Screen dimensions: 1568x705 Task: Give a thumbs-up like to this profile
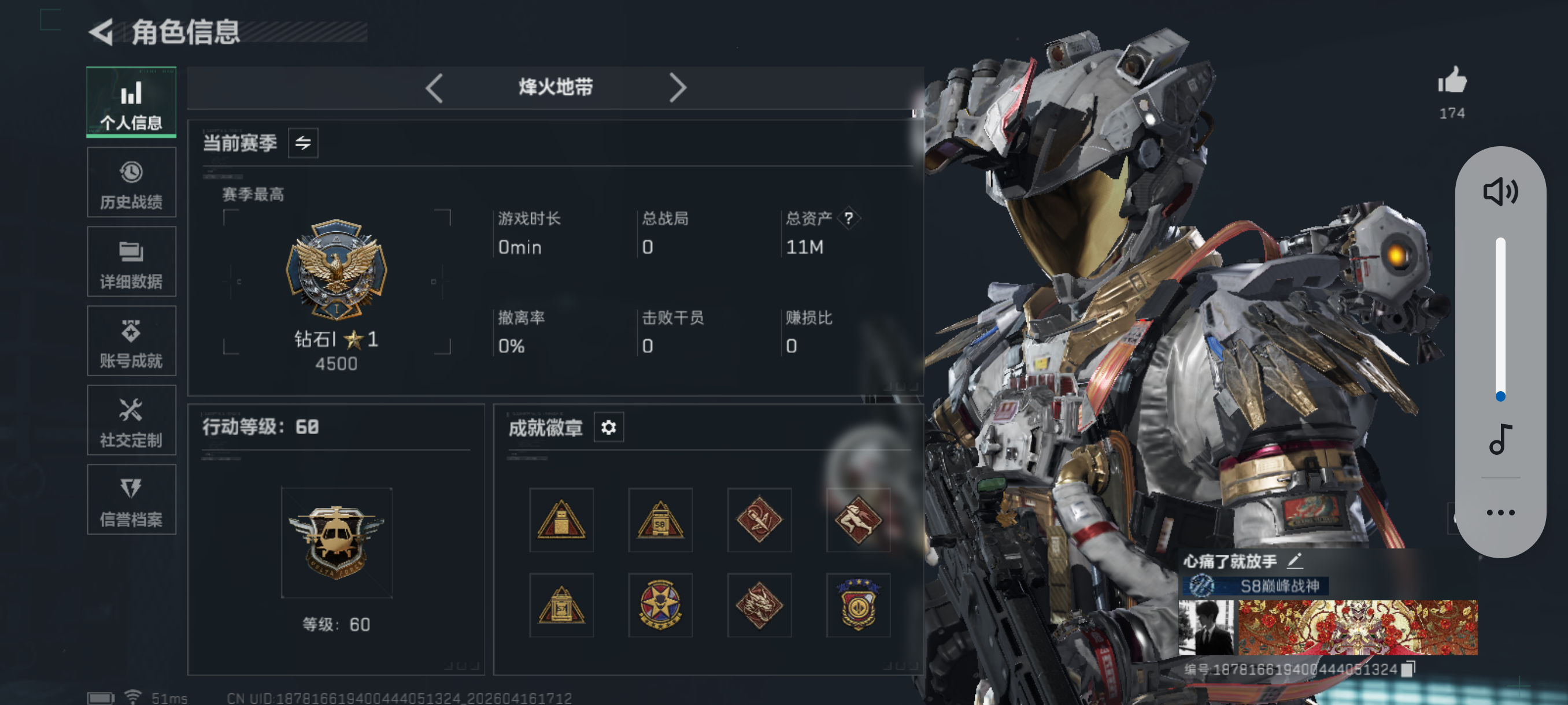(1452, 80)
